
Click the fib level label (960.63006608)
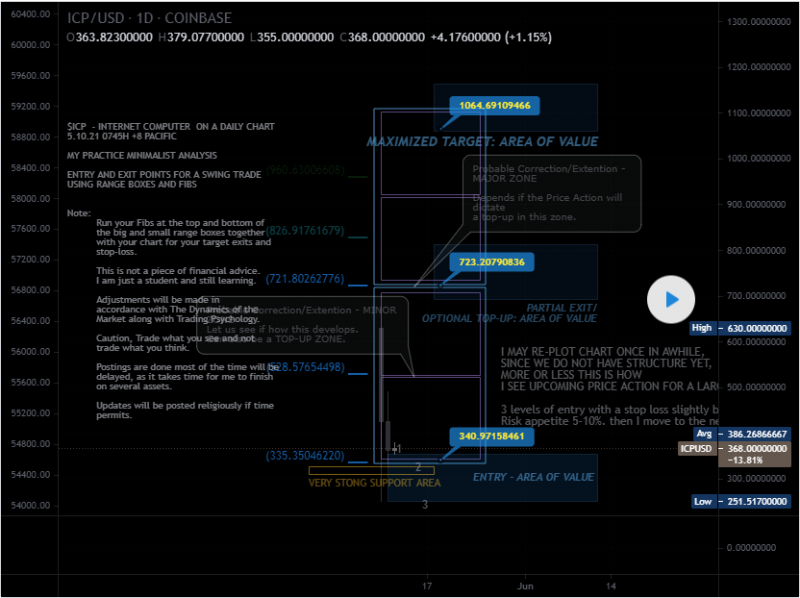[305, 170]
